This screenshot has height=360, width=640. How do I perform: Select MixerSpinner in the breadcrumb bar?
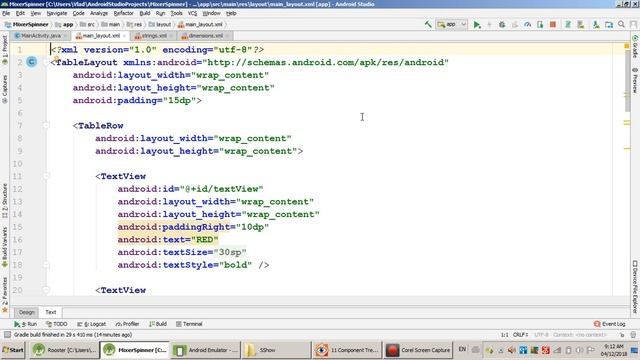tap(26, 24)
